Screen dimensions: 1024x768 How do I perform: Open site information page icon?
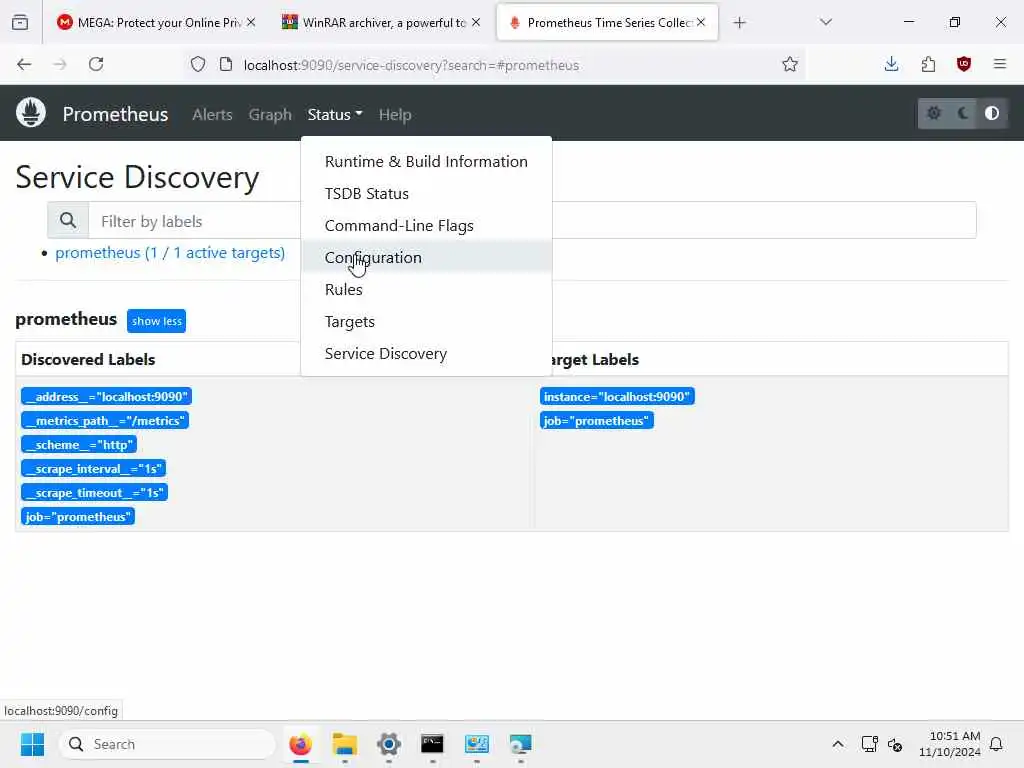pyautogui.click(x=226, y=65)
